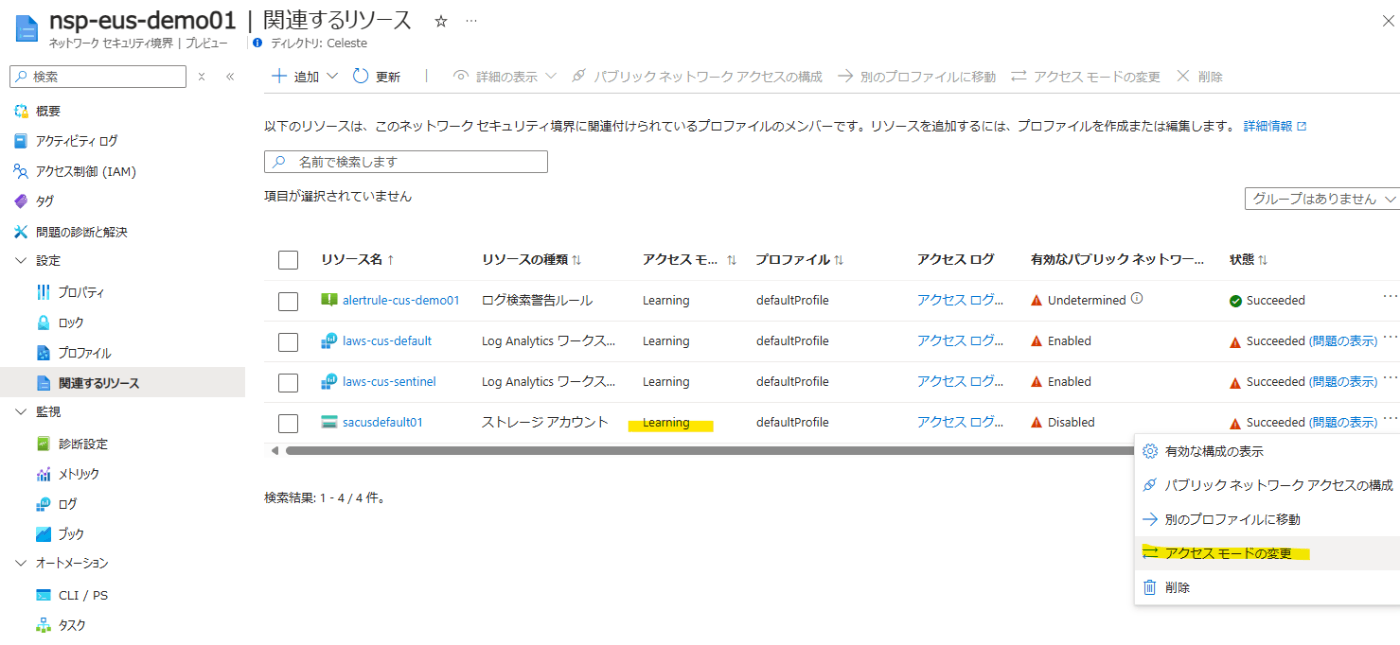
Task: Open the グループはありません dropdown
Action: [x=1322, y=199]
